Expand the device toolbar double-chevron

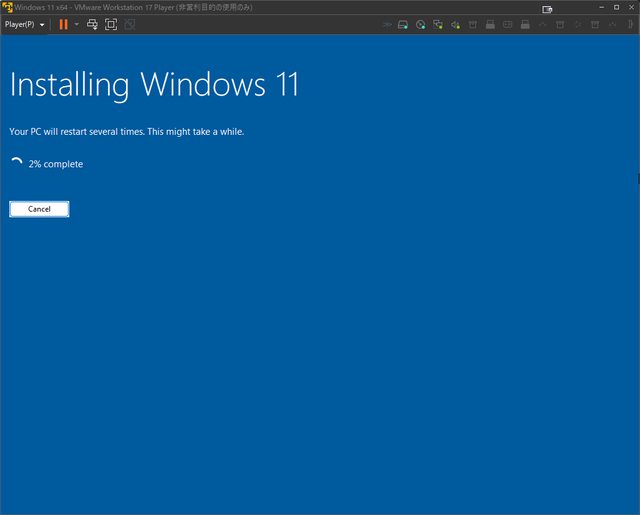coord(386,24)
